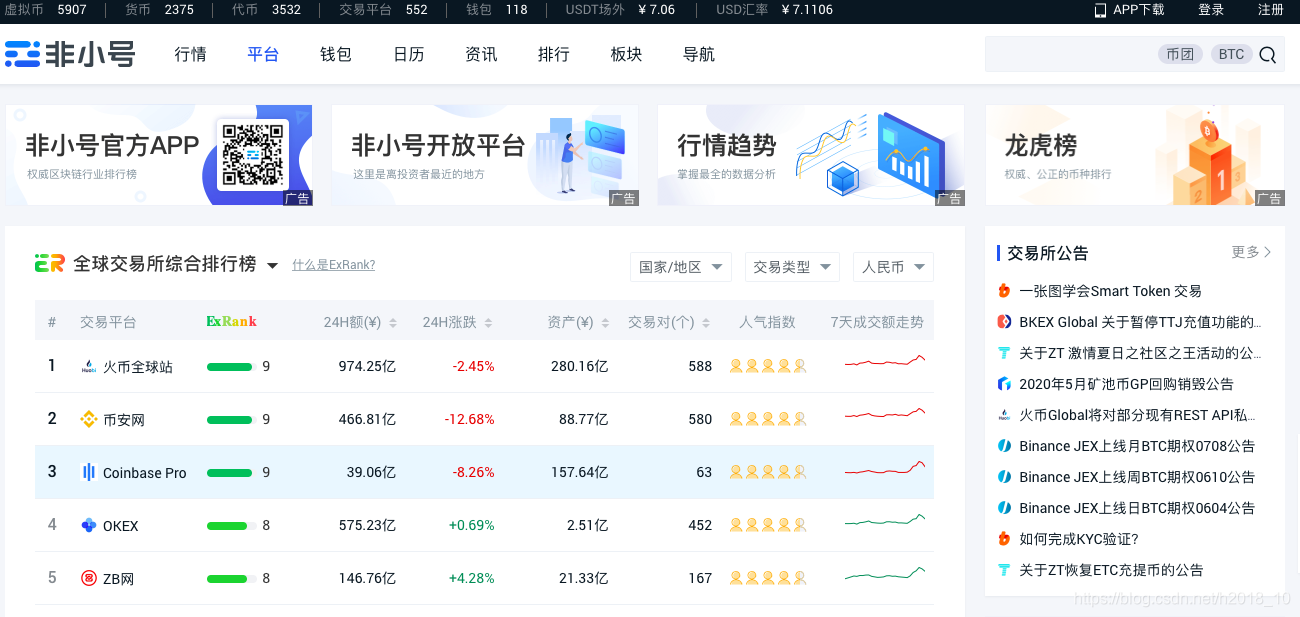The height and width of the screenshot is (617, 1300).
Task: Click the 什么是ExRank? link
Action: [x=333, y=265]
